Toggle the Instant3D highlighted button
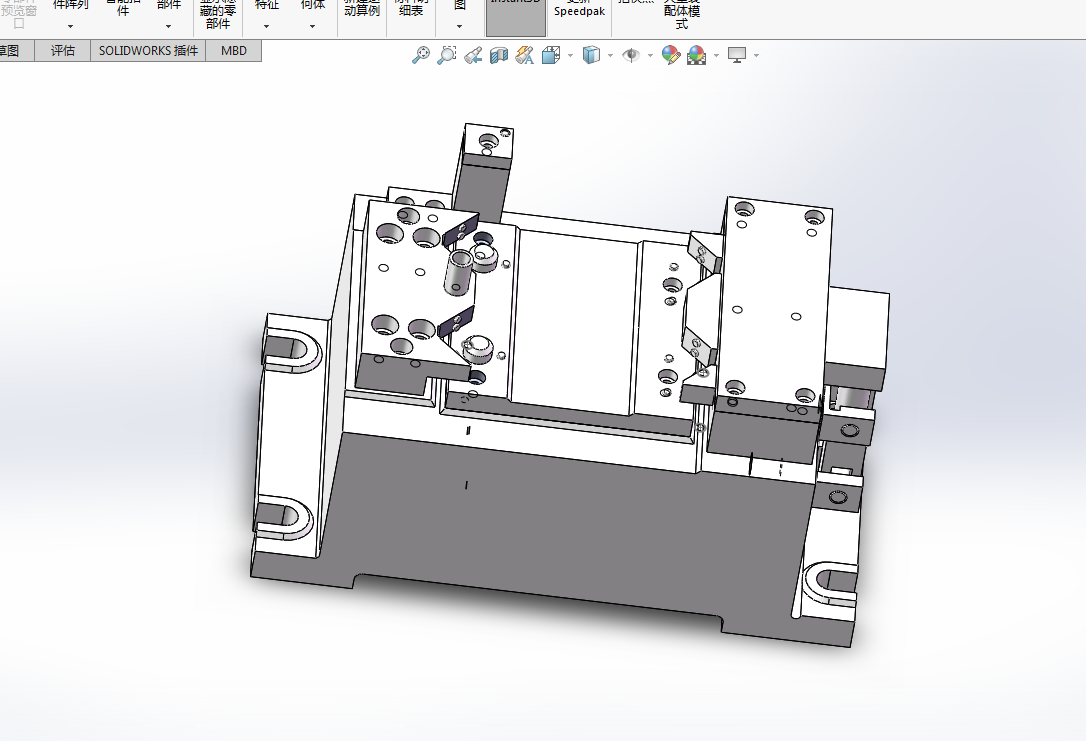 point(516,17)
